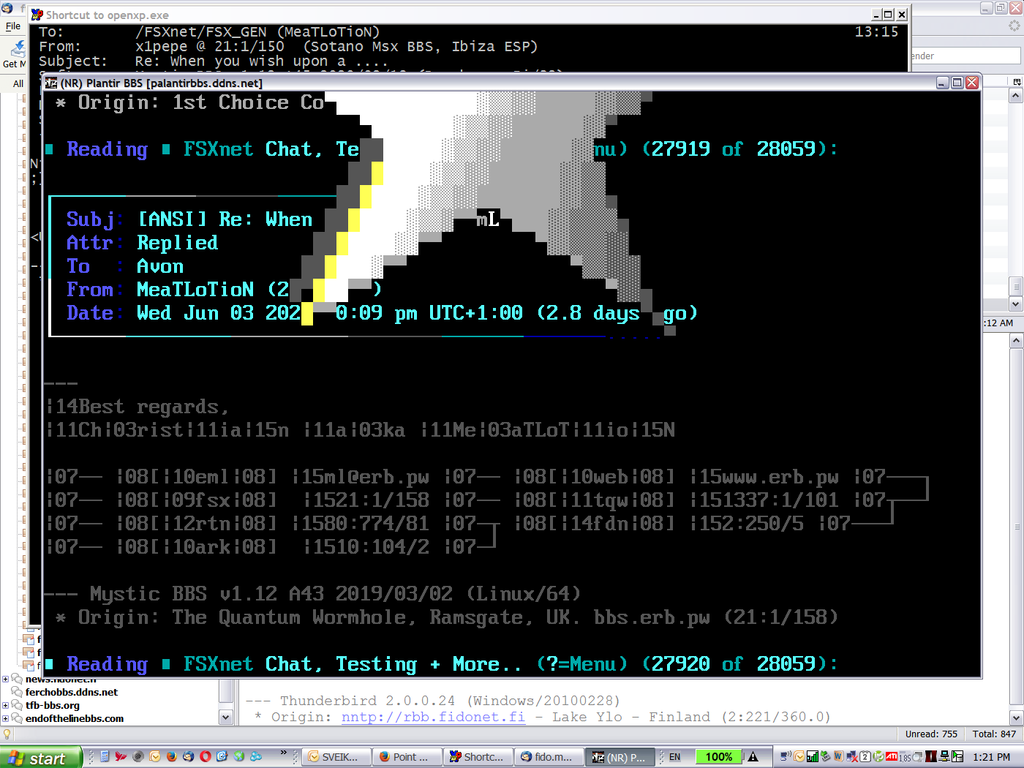1024x768 pixels.
Task: Select the All view tab
Action: [x=18, y=84]
